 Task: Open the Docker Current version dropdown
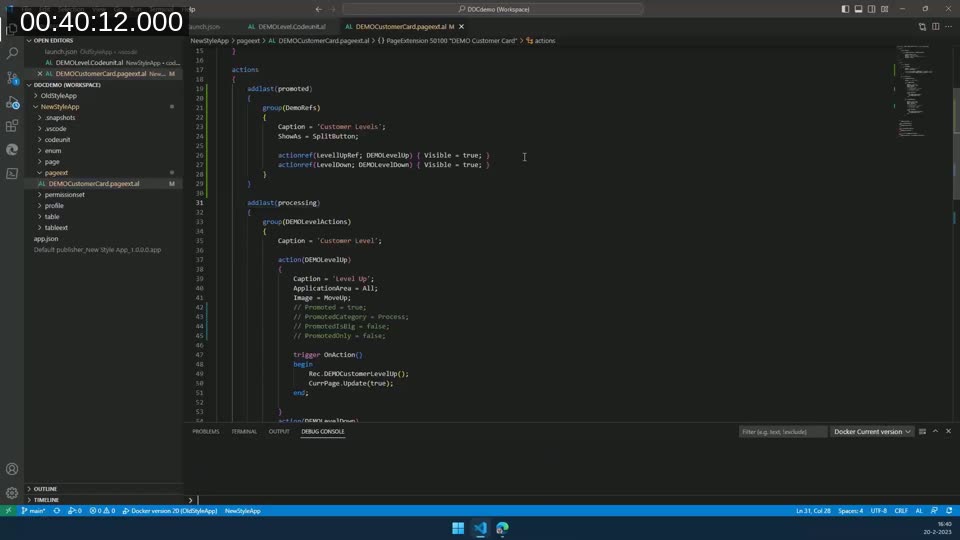coord(872,432)
